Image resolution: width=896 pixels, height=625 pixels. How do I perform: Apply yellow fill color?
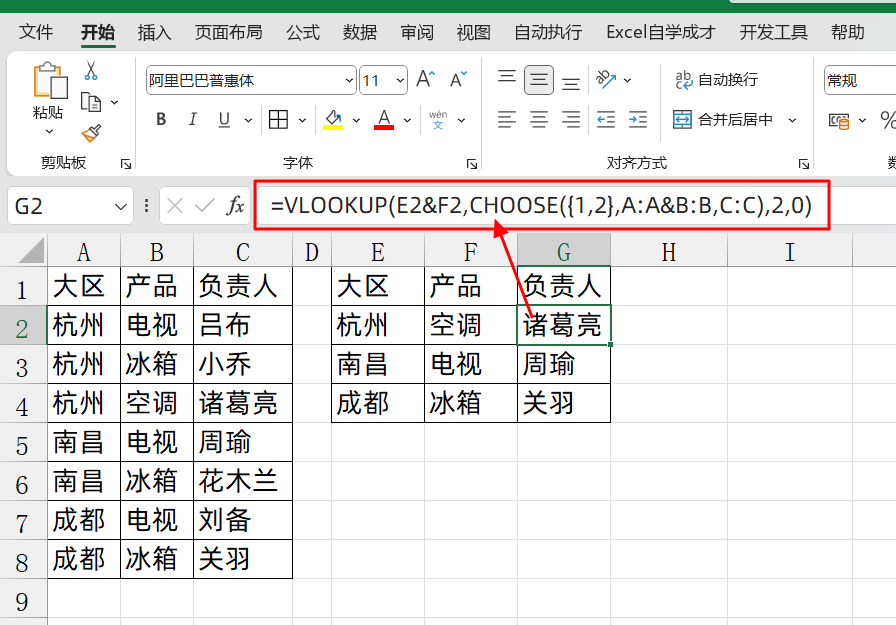[333, 120]
